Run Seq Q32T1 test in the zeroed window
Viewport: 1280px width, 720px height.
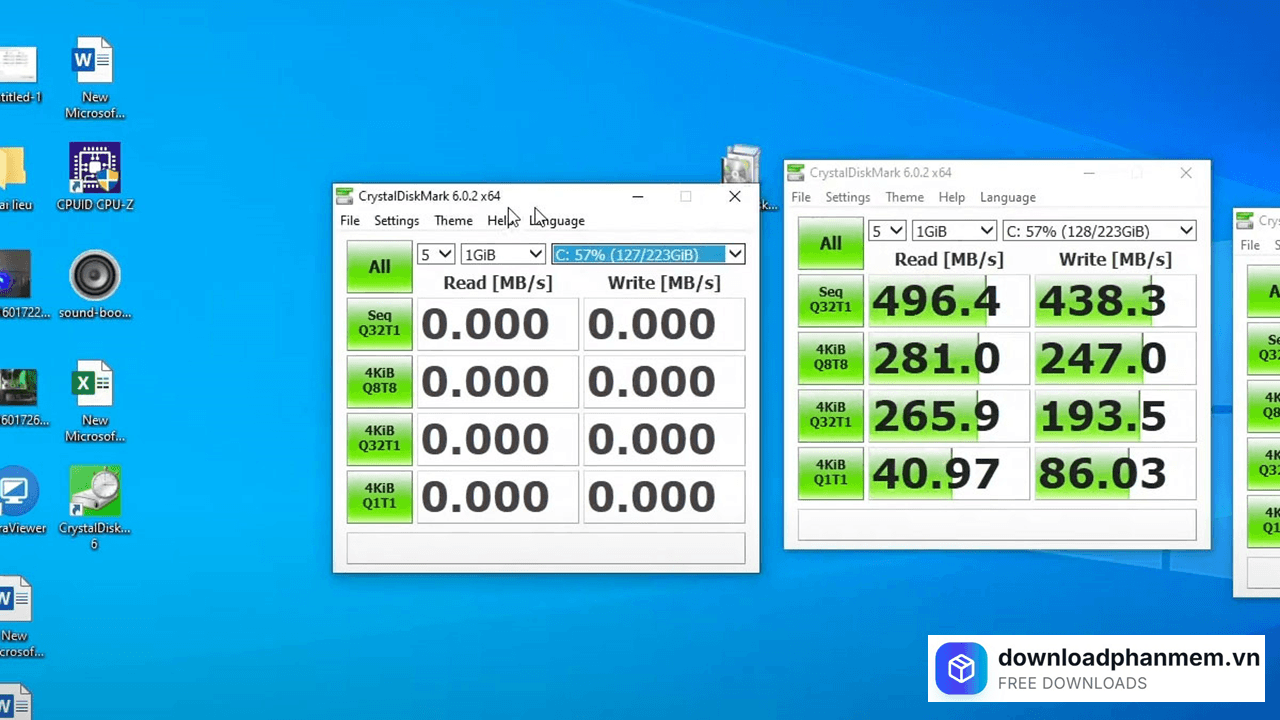click(x=379, y=324)
